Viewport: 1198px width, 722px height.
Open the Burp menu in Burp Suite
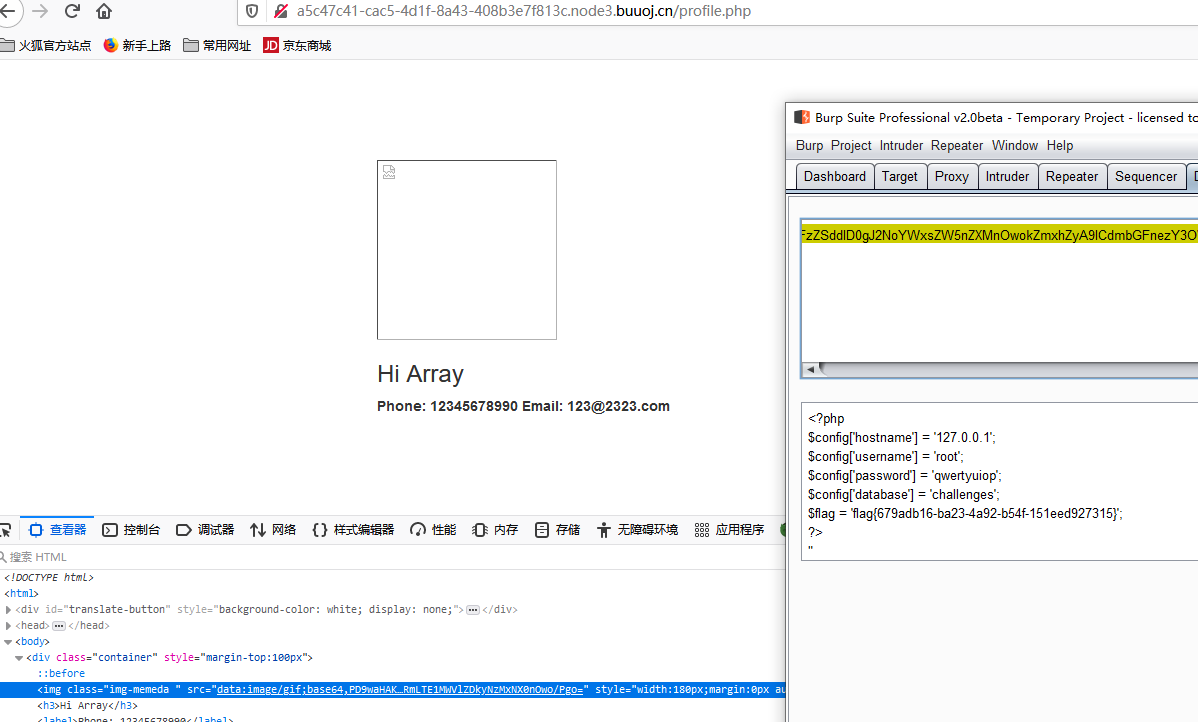(x=809, y=145)
